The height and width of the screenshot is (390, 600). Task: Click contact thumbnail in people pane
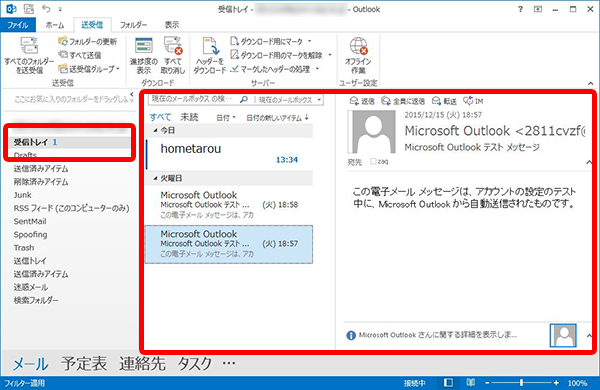563,335
